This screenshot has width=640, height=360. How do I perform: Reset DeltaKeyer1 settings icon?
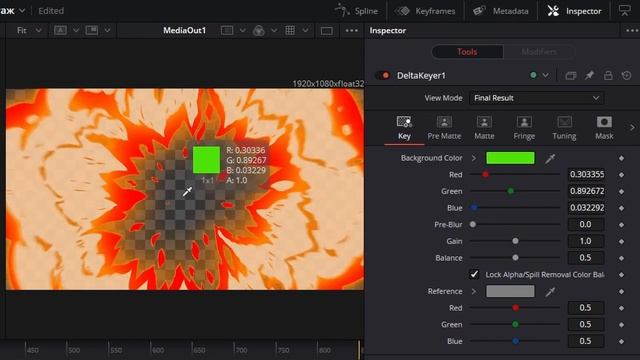(x=627, y=76)
